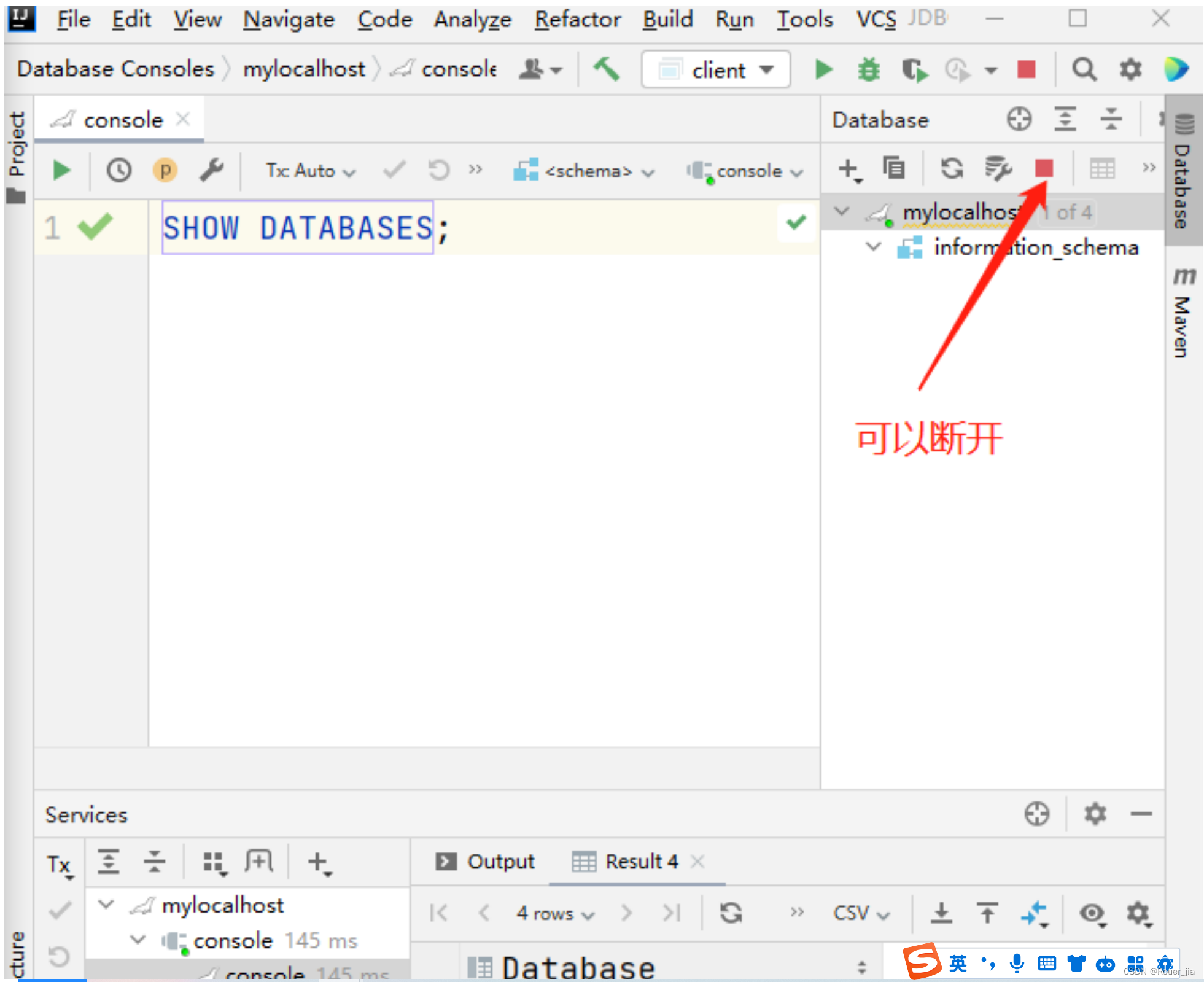This screenshot has height=982, width=1204.
Task: Collapse the console 145 ms Services node
Action: point(138,940)
